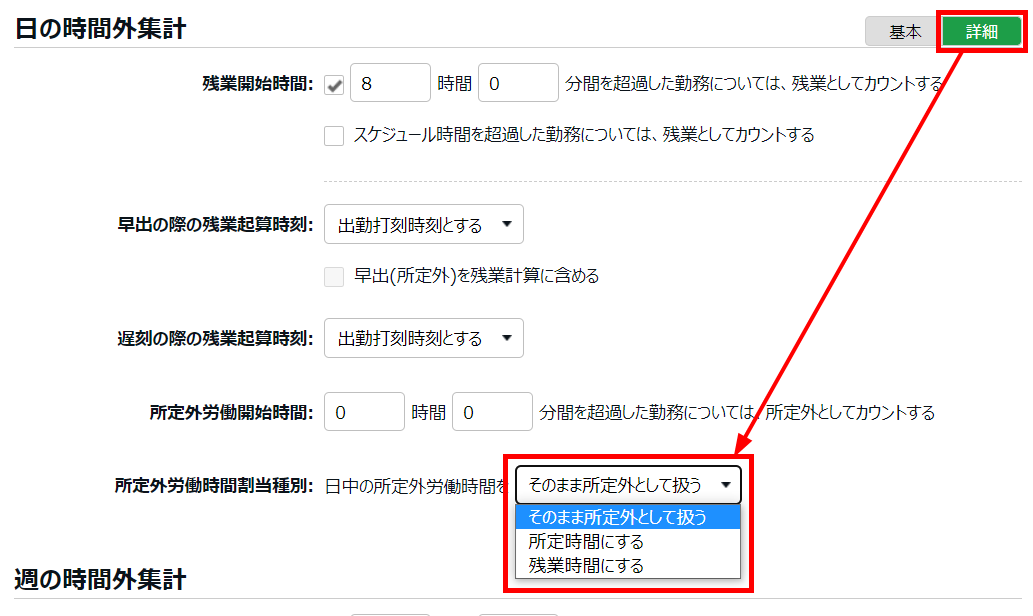Open the 遅刻の際の残業起算時刻 dropdown
The height and width of the screenshot is (616, 1033).
[x=423, y=339]
